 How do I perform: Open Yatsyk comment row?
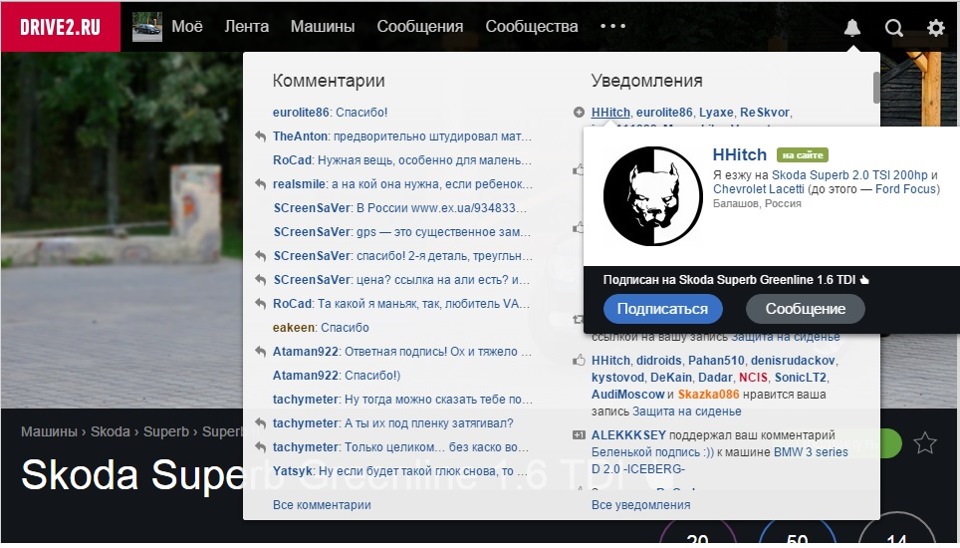[400, 471]
